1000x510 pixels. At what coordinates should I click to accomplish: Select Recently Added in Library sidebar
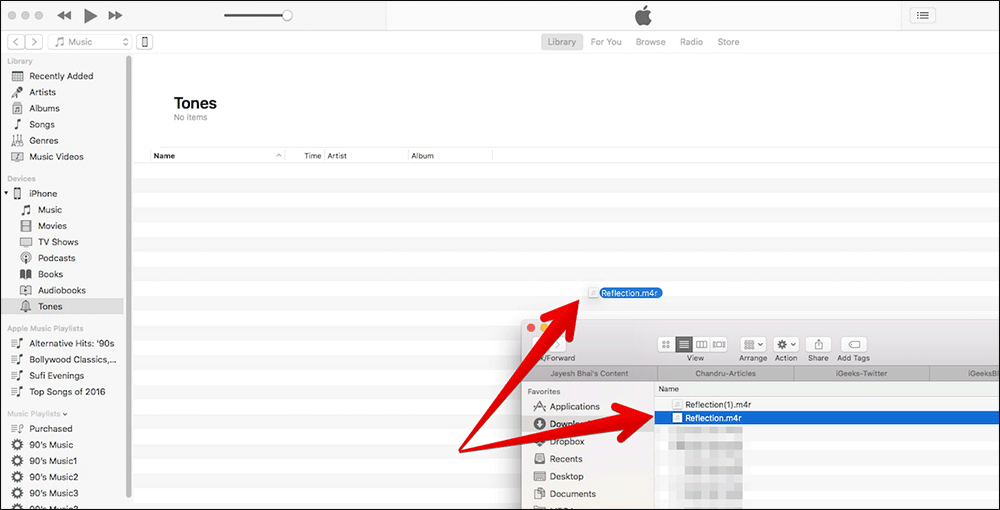(60, 76)
